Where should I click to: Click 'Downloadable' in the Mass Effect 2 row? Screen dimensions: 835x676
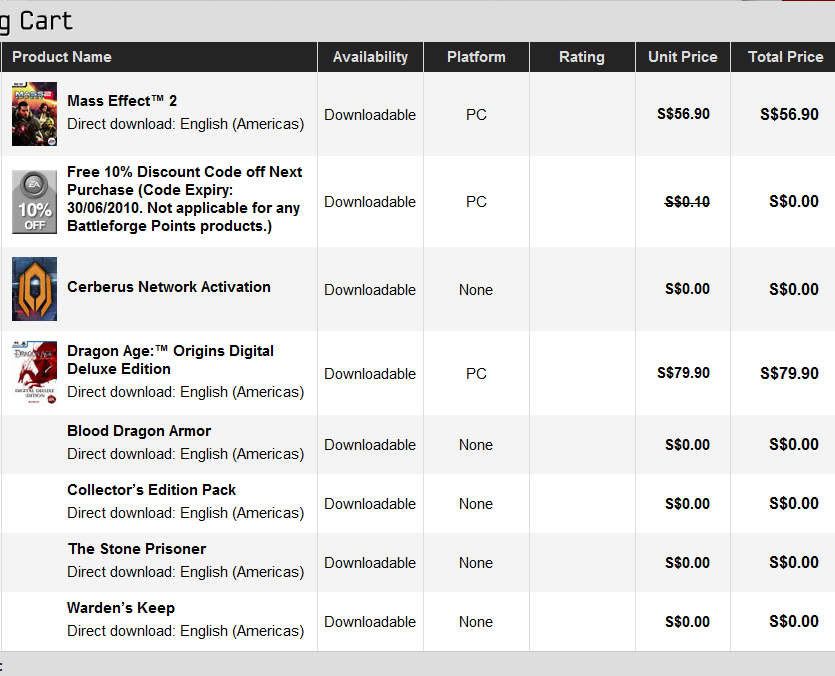pyautogui.click(x=370, y=115)
